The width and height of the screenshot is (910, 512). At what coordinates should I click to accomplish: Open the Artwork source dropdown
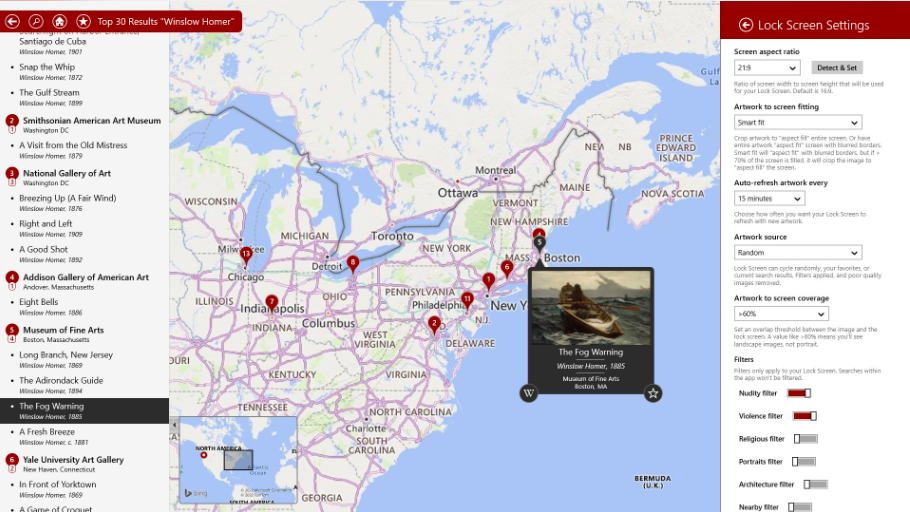pos(798,253)
